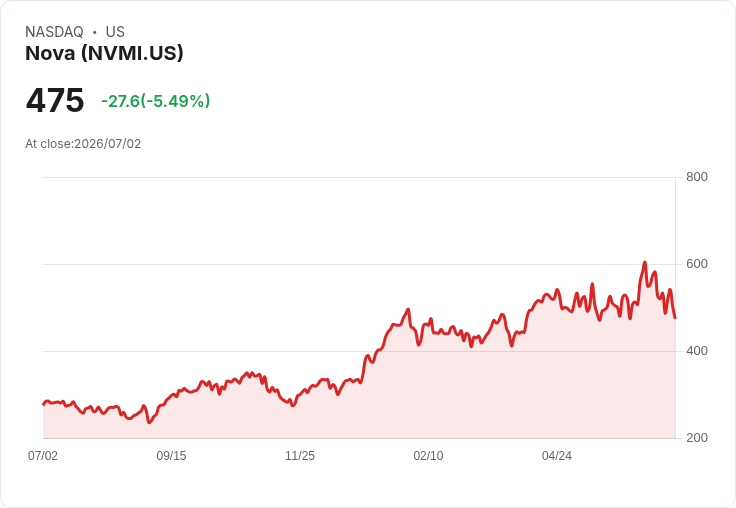Select the 07/02 x-axis date label
This screenshot has height=508, width=736.
(43, 455)
